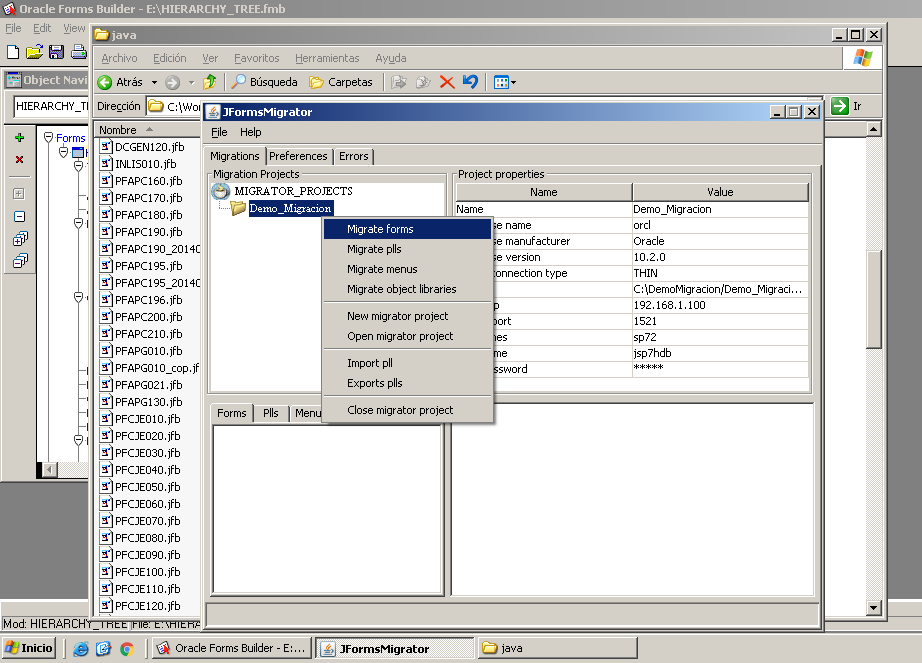Click the MIGRATOR_PROJECTS root icon in JFormsMigrator
This screenshot has height=663, width=922.
pyautogui.click(x=221, y=191)
